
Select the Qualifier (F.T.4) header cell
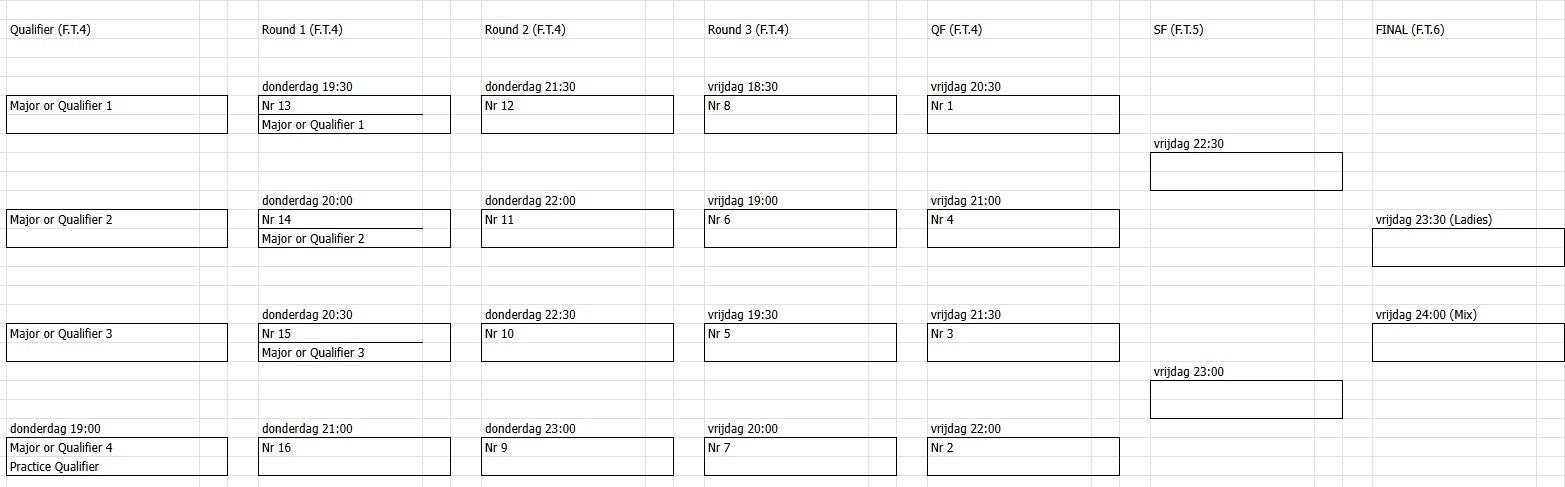50,30
